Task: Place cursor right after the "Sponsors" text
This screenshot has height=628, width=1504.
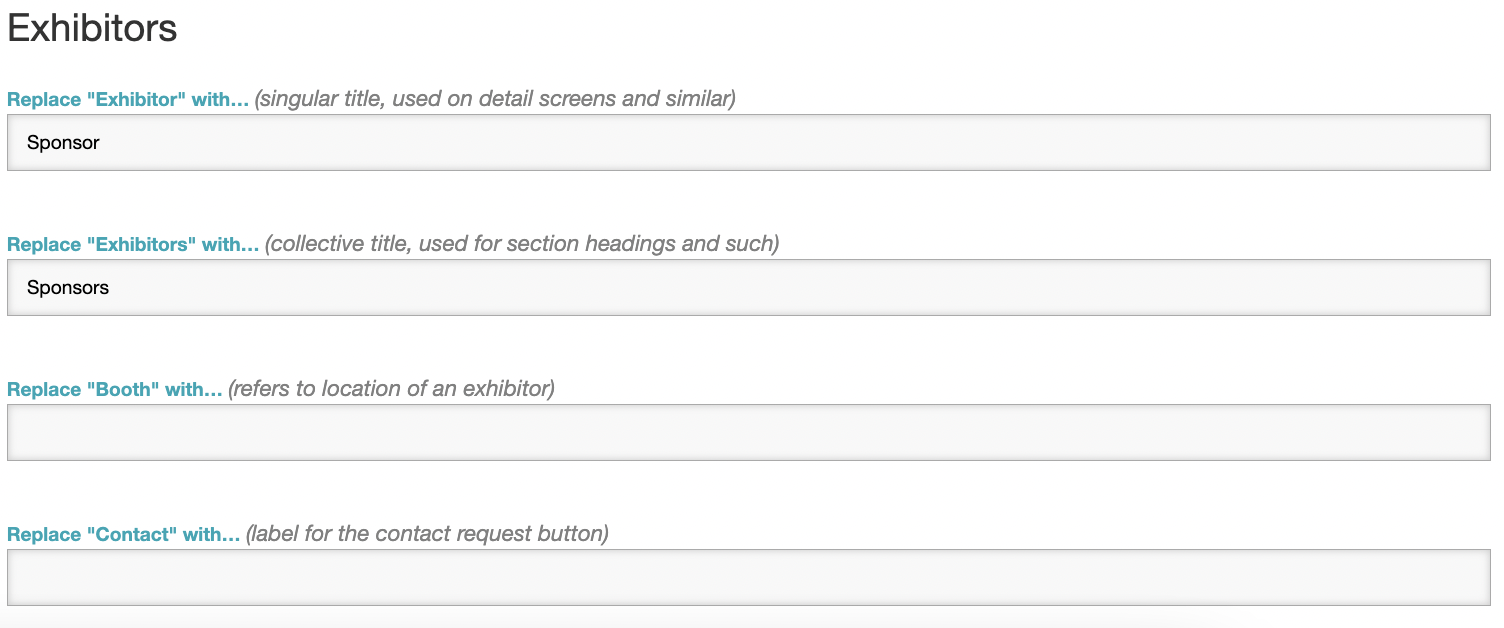Action: 111,288
